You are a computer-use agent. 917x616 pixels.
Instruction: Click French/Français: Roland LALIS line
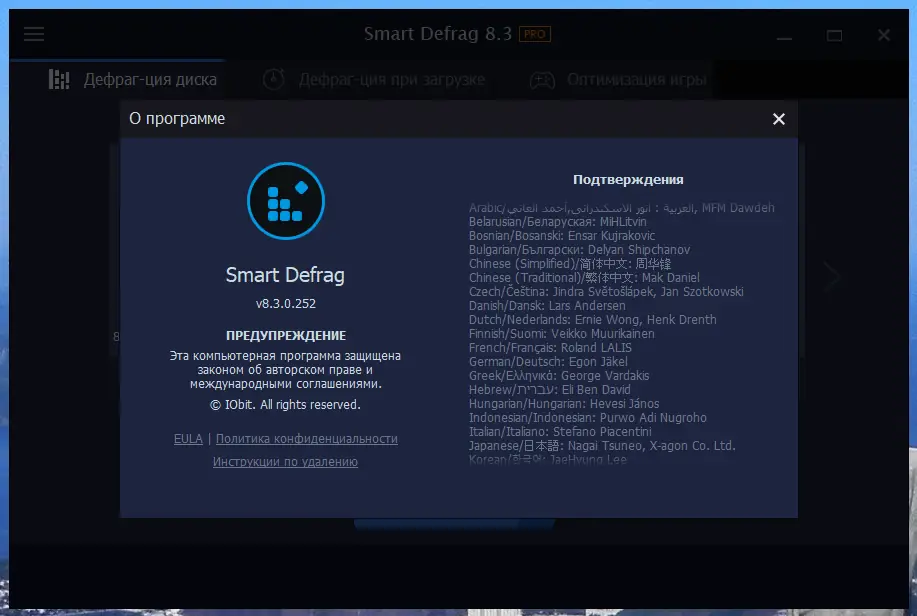tap(550, 348)
